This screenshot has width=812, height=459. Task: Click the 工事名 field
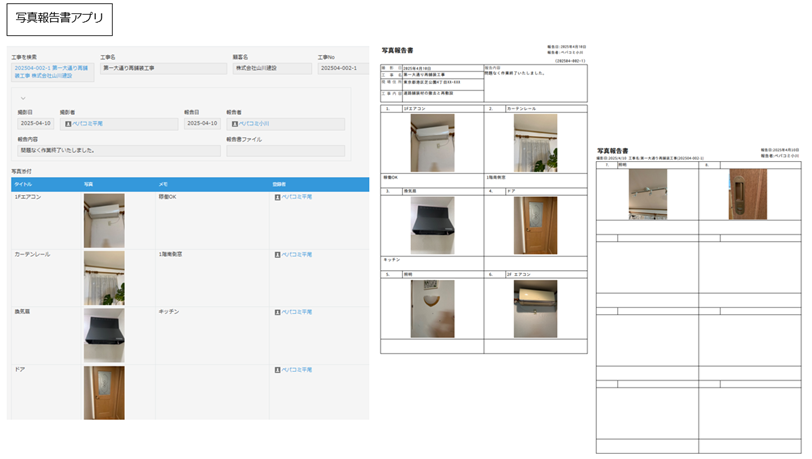point(162,69)
